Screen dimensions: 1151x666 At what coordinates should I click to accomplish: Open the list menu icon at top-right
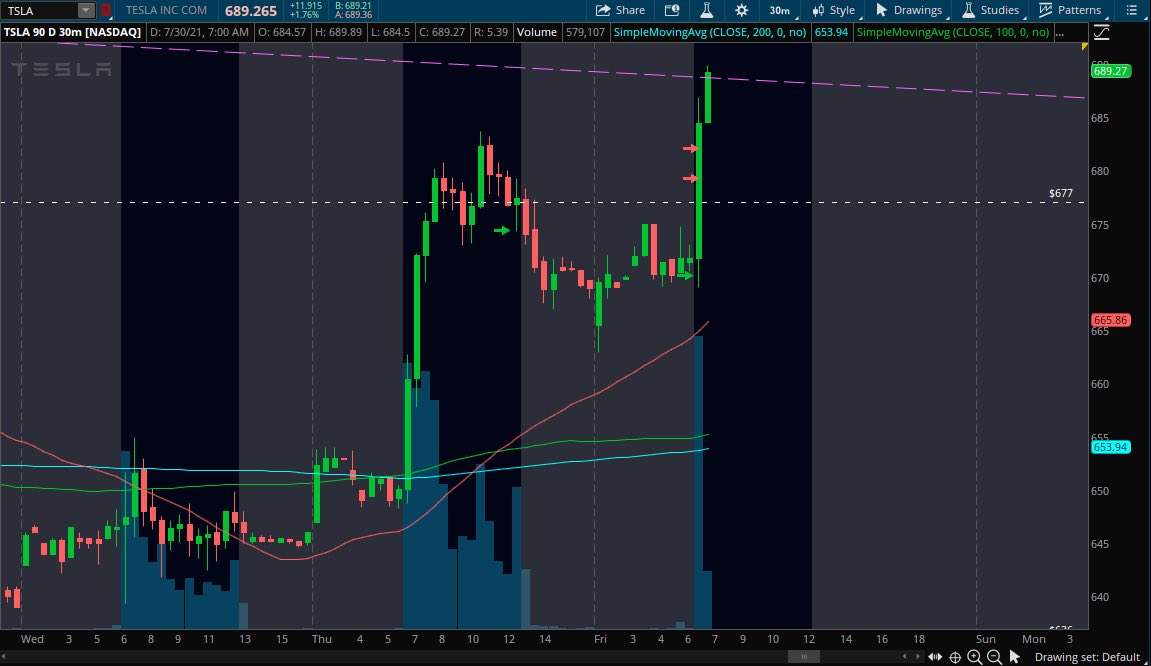pos(1131,10)
